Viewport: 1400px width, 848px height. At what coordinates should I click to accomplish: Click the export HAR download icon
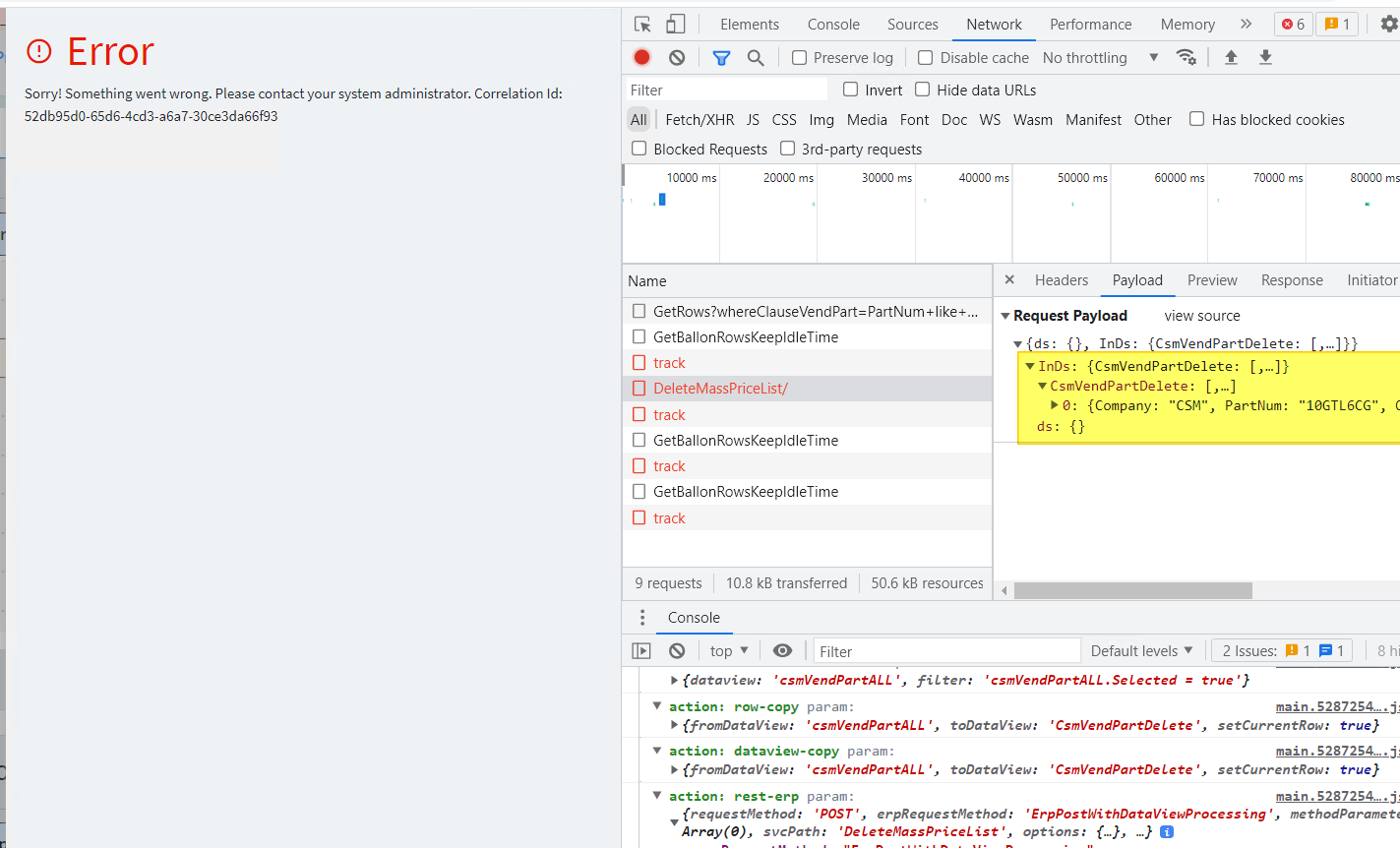coord(1265,57)
